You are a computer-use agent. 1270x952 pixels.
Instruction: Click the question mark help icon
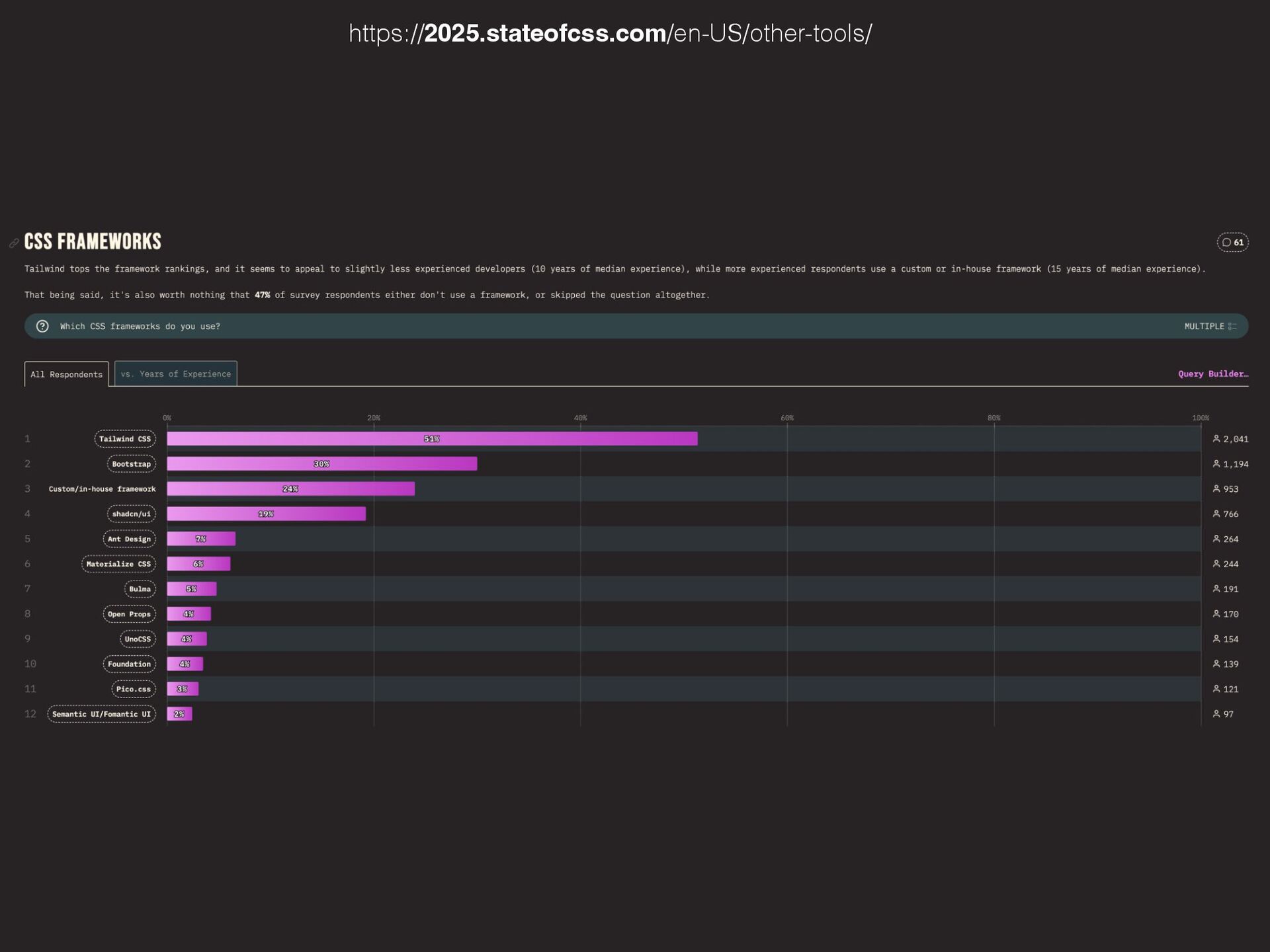(x=42, y=326)
